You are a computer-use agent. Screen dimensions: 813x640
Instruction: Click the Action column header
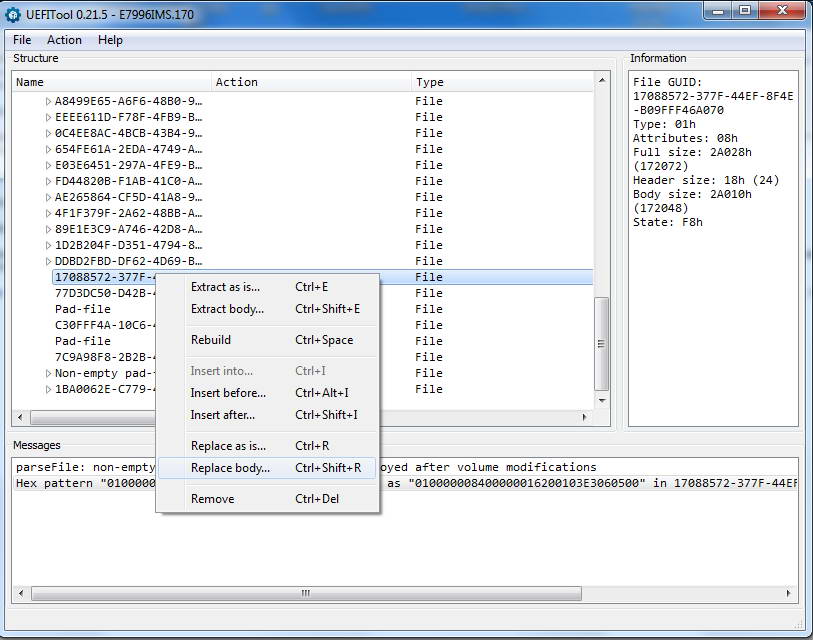[311, 82]
